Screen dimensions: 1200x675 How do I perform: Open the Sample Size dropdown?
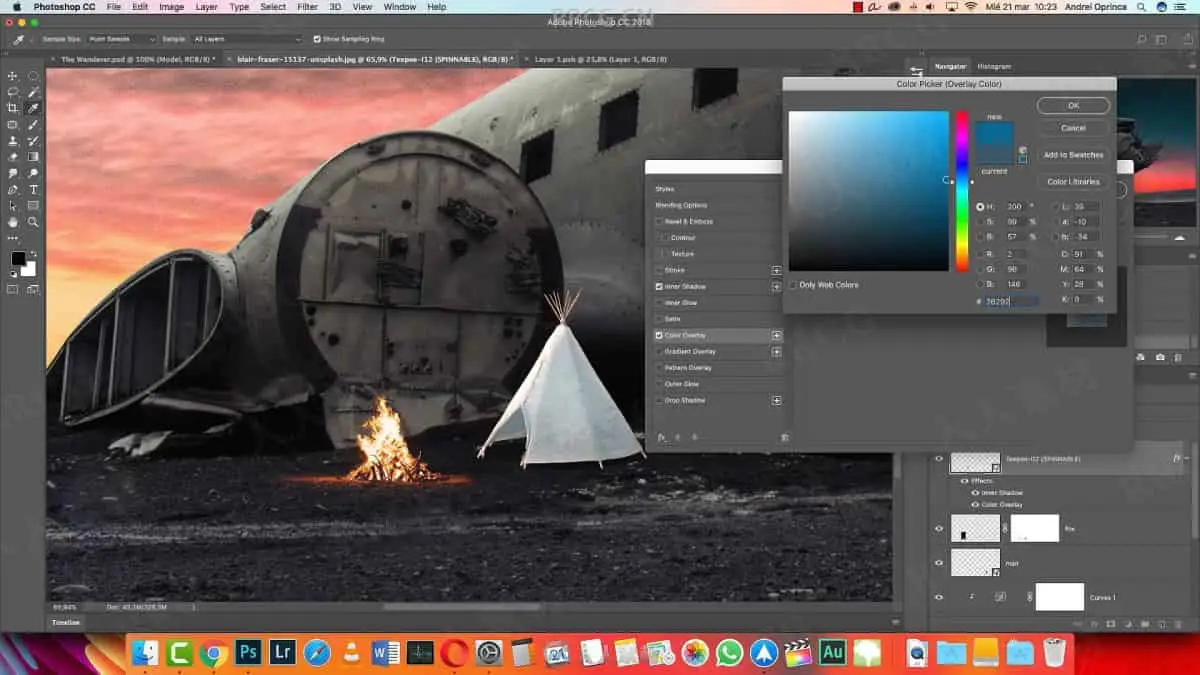(x=120, y=39)
